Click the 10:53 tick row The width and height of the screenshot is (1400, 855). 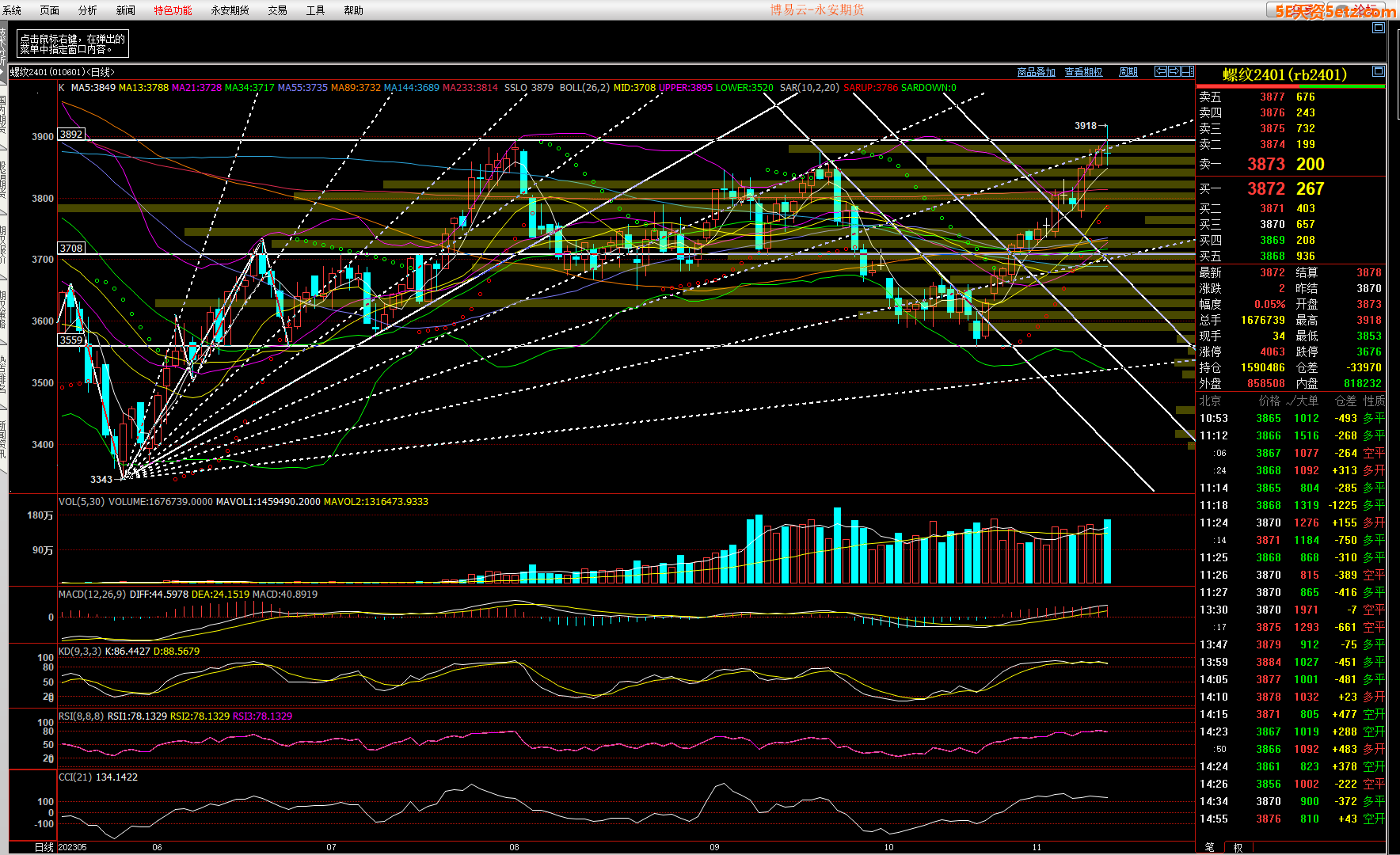click(x=1292, y=419)
